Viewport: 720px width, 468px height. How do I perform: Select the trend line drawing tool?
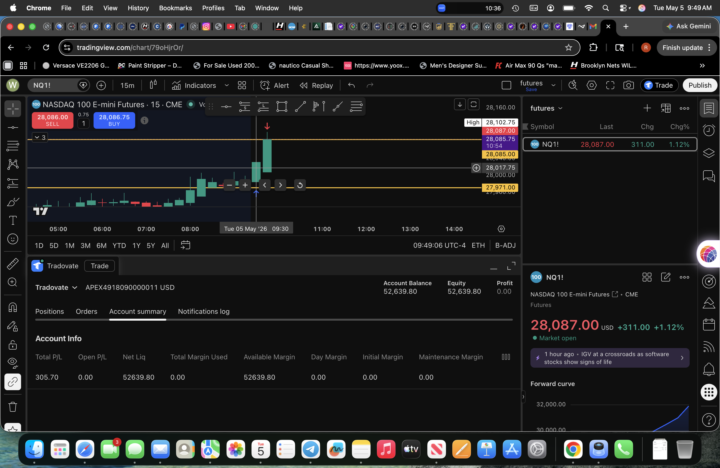[x=13, y=127]
